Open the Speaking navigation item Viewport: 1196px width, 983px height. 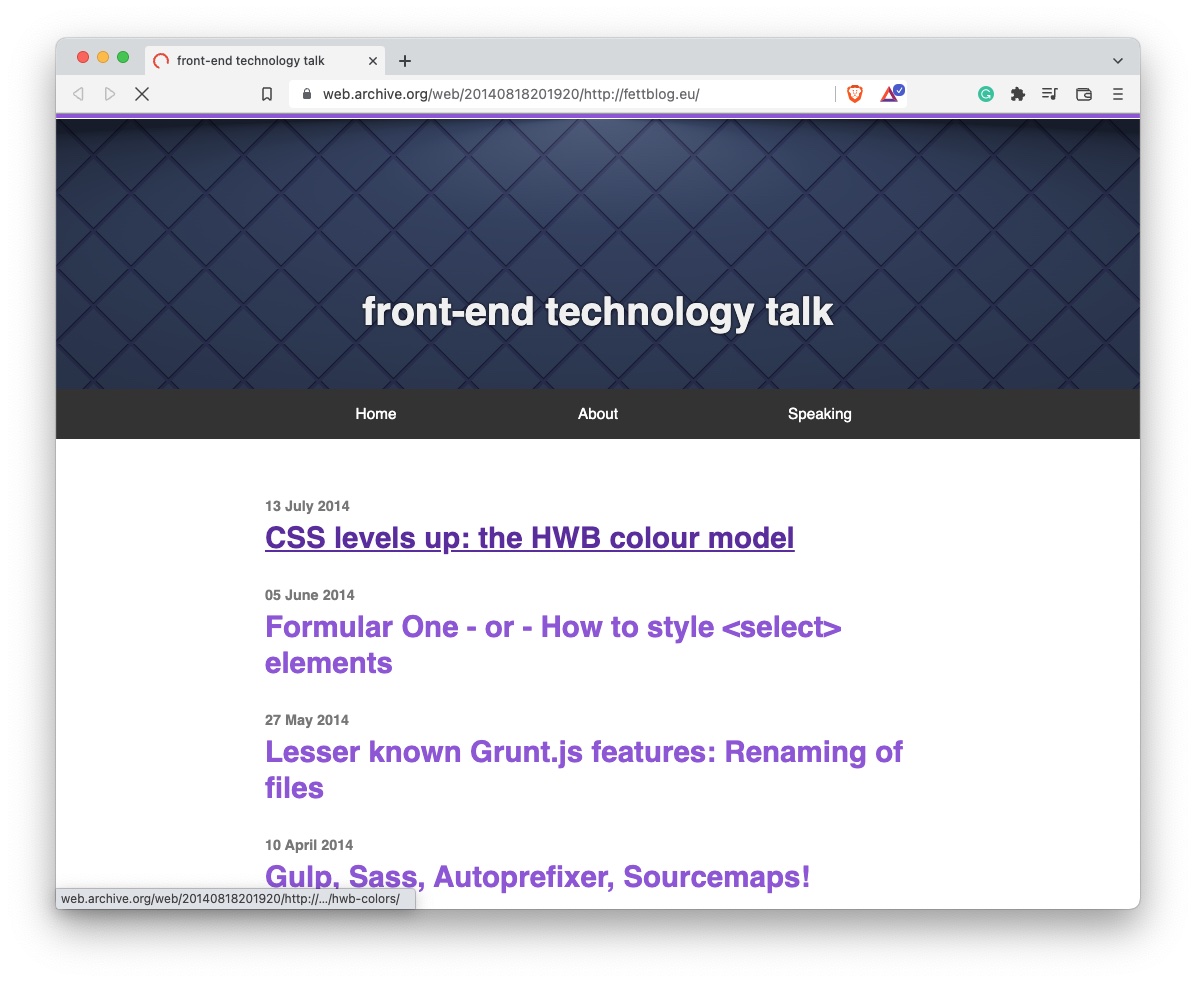click(819, 413)
